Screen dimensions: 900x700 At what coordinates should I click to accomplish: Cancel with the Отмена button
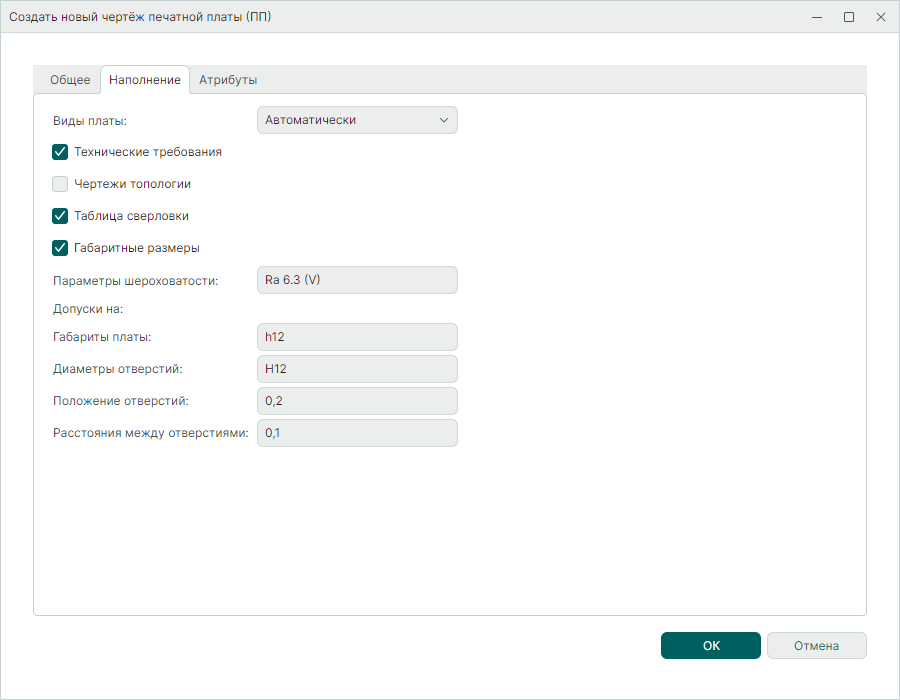click(816, 645)
